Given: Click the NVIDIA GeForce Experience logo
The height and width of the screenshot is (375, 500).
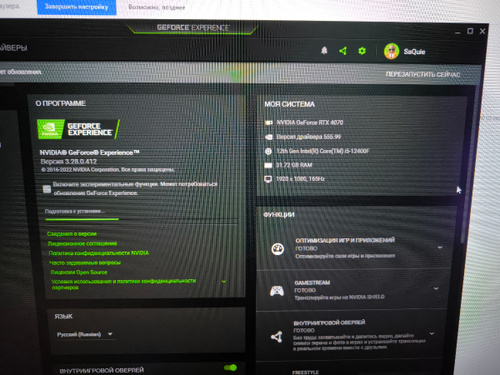Looking at the screenshot, I should click(x=78, y=129).
